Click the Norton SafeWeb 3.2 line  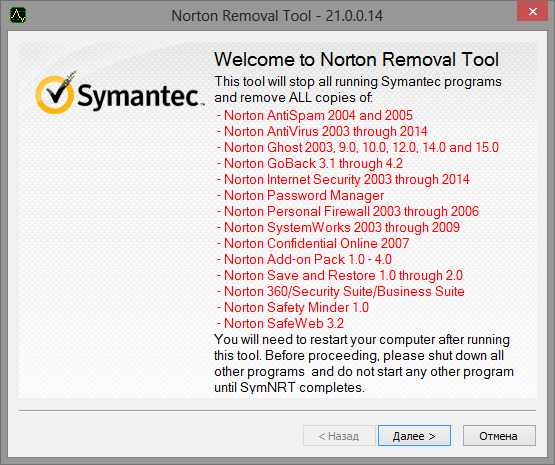point(280,323)
